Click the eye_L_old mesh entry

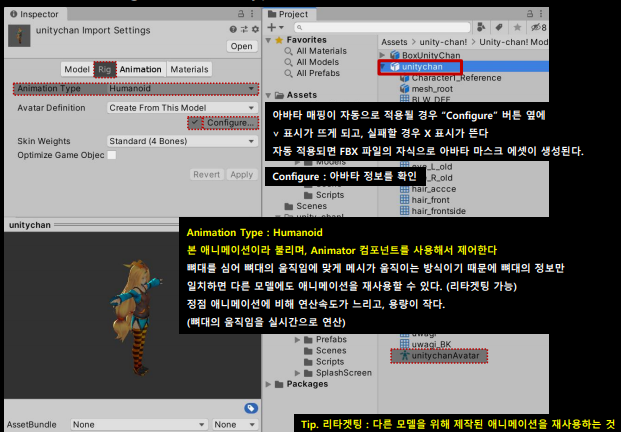coord(431,167)
